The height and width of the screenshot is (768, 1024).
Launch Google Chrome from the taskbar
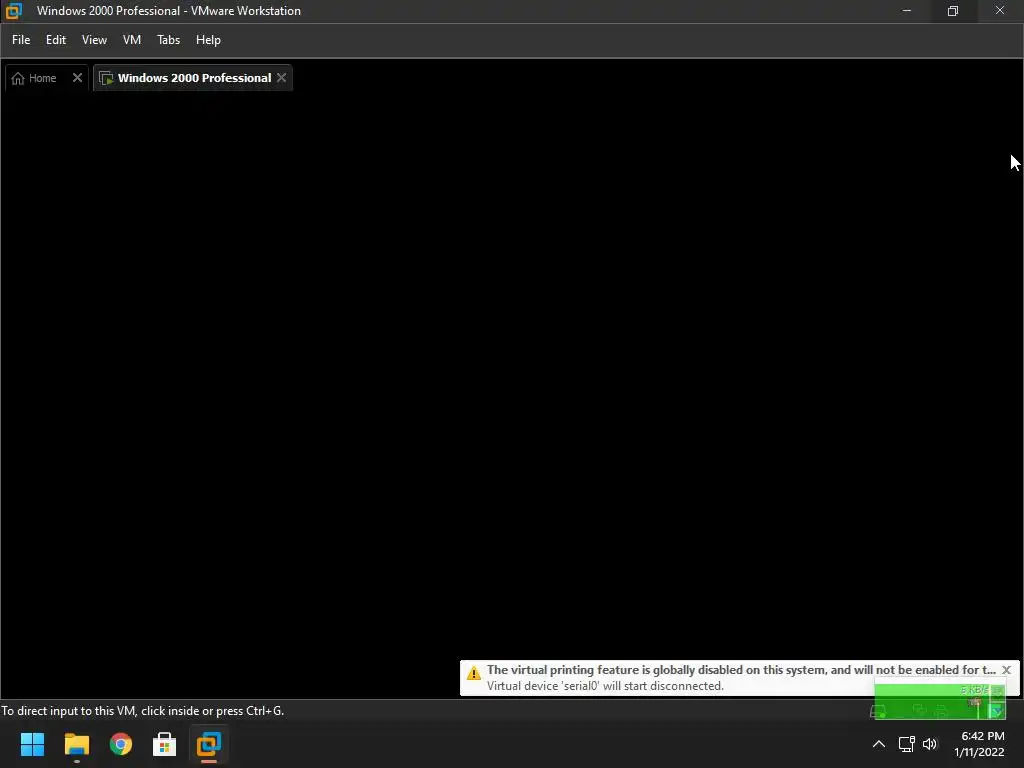[121, 744]
